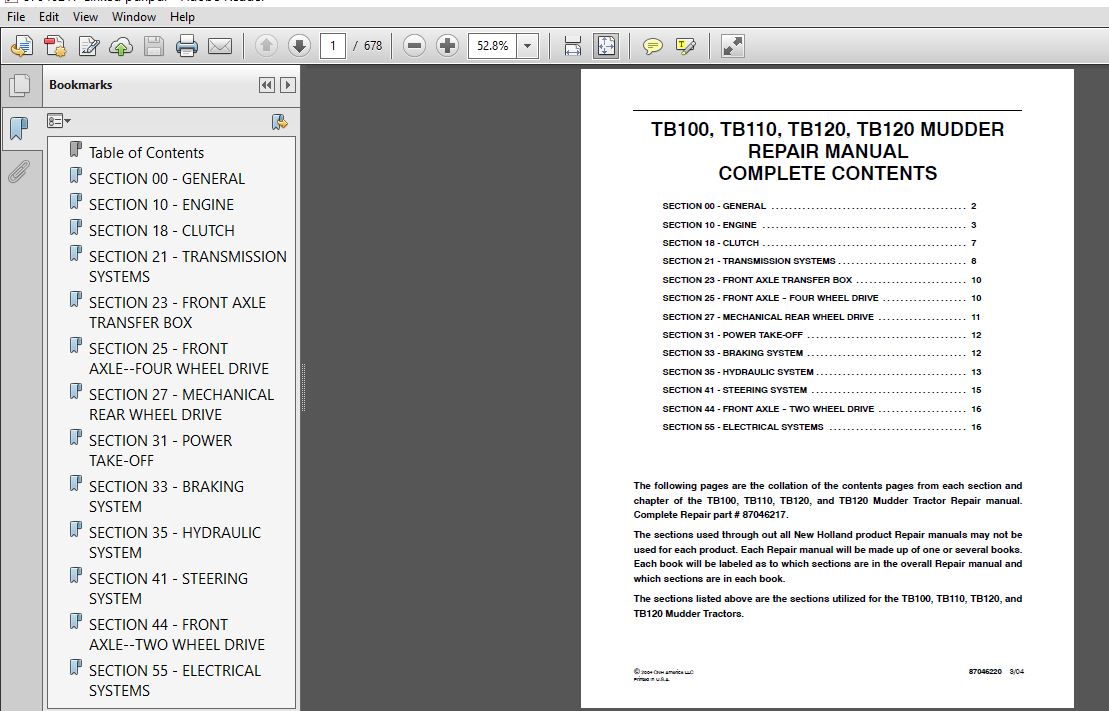Click the zoom in plus button
This screenshot has height=711, width=1109.
click(447, 46)
